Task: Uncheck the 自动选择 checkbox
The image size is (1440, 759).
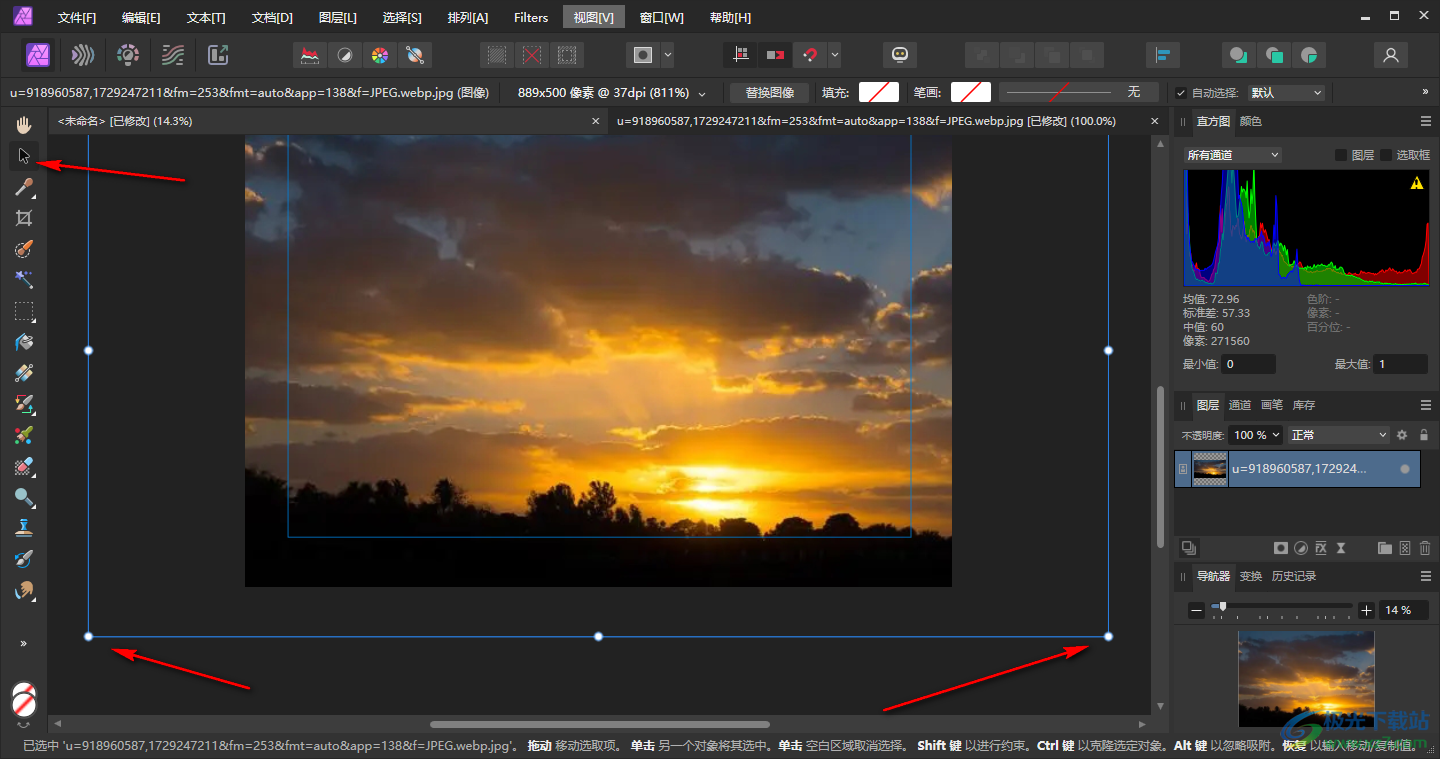Action: [x=1181, y=93]
